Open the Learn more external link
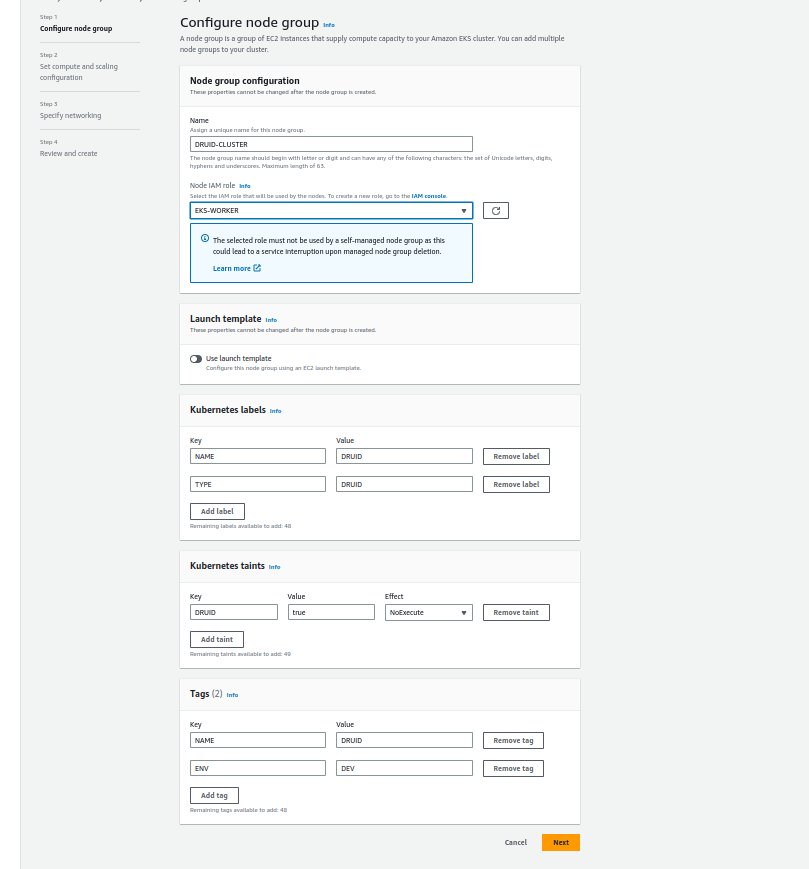The image size is (809, 869). (236, 268)
